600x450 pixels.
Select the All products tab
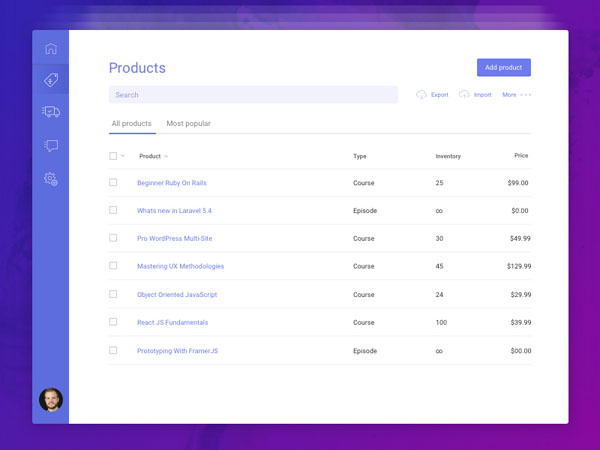pyautogui.click(x=131, y=124)
